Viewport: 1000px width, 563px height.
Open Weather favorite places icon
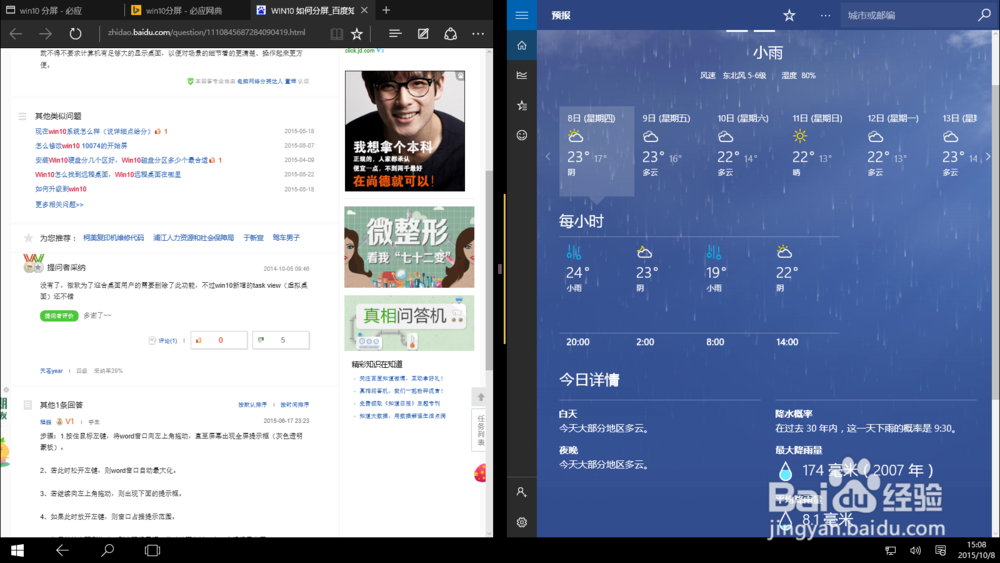click(522, 105)
